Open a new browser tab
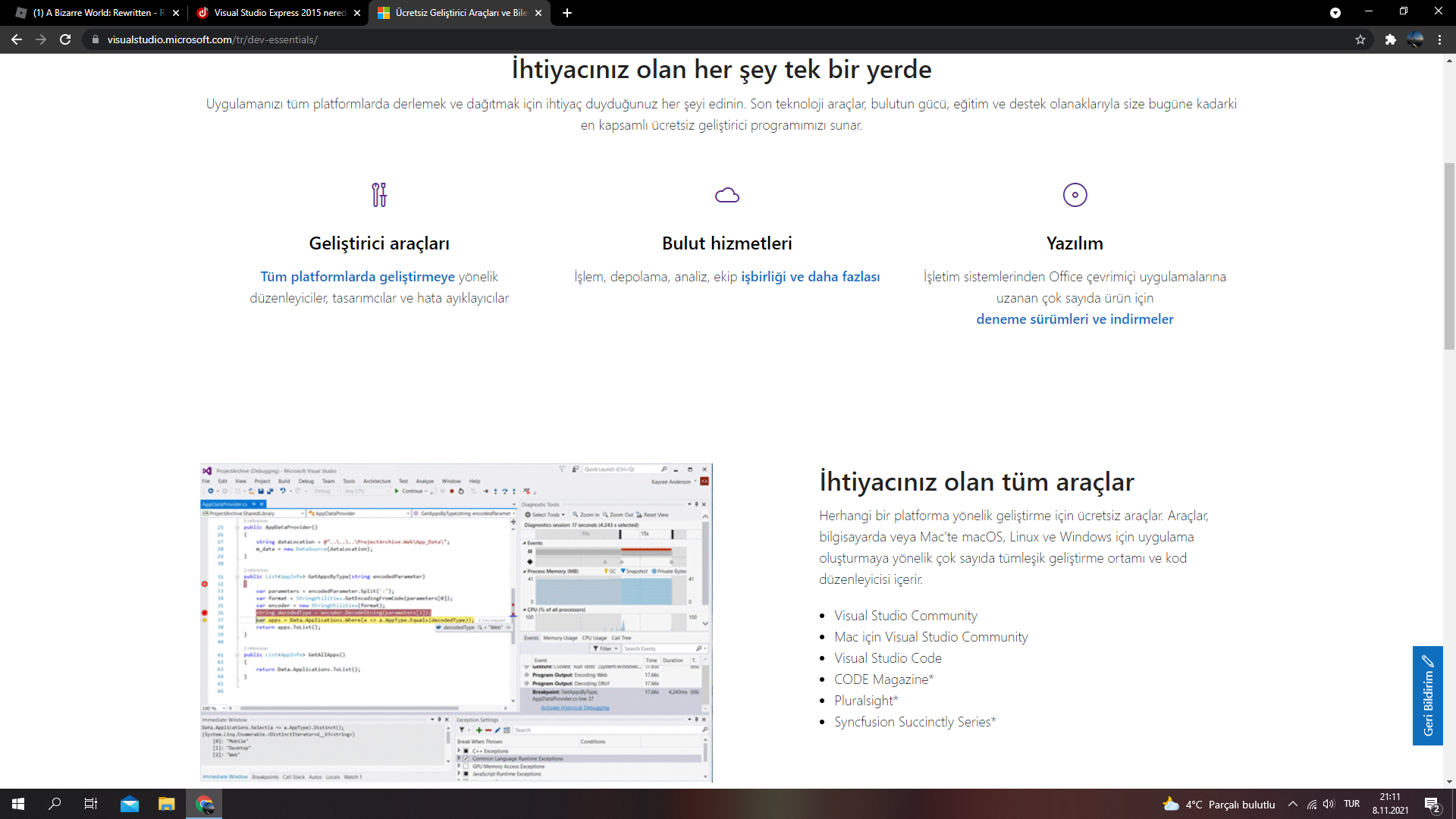This screenshot has height=819, width=1456. point(567,13)
